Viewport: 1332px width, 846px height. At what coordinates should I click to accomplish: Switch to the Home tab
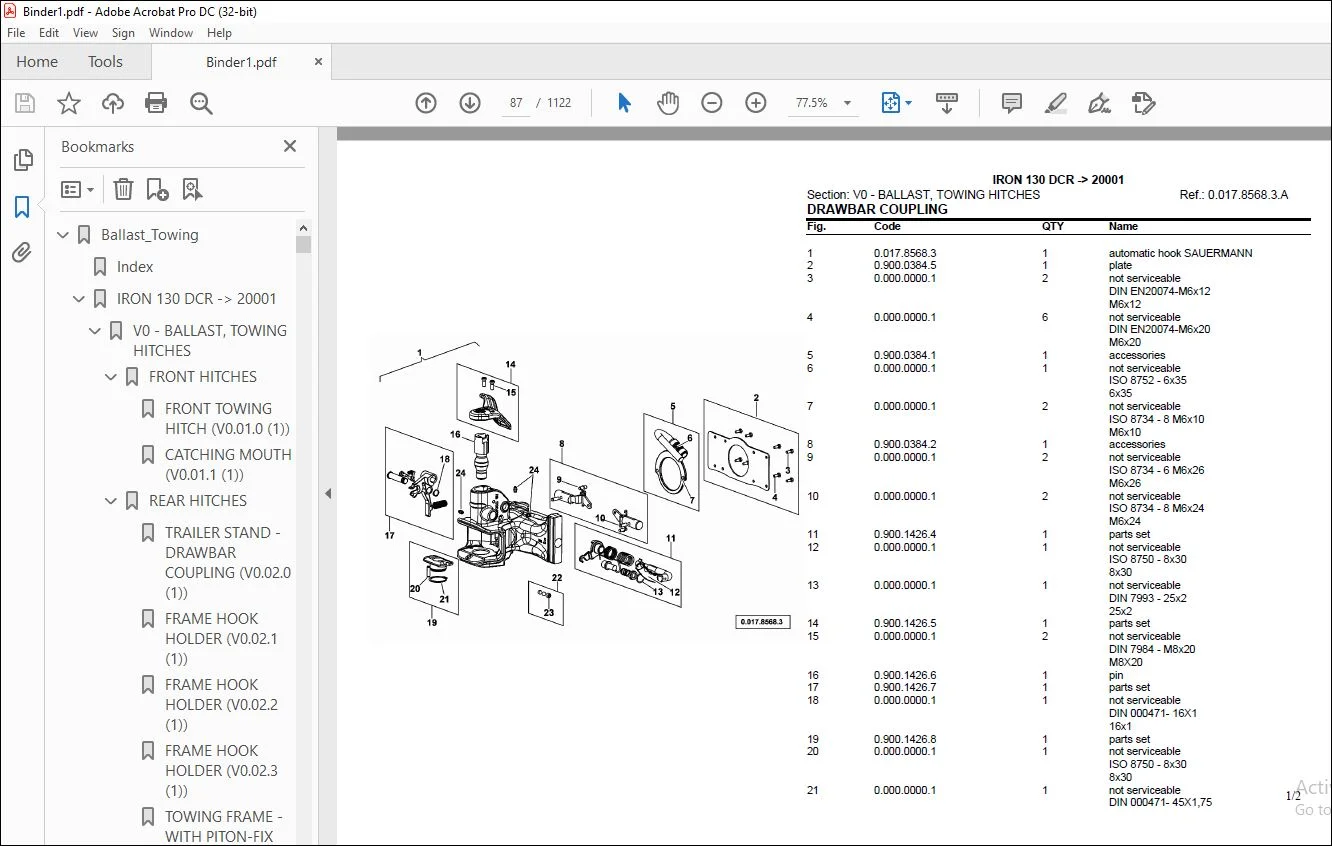pos(37,61)
